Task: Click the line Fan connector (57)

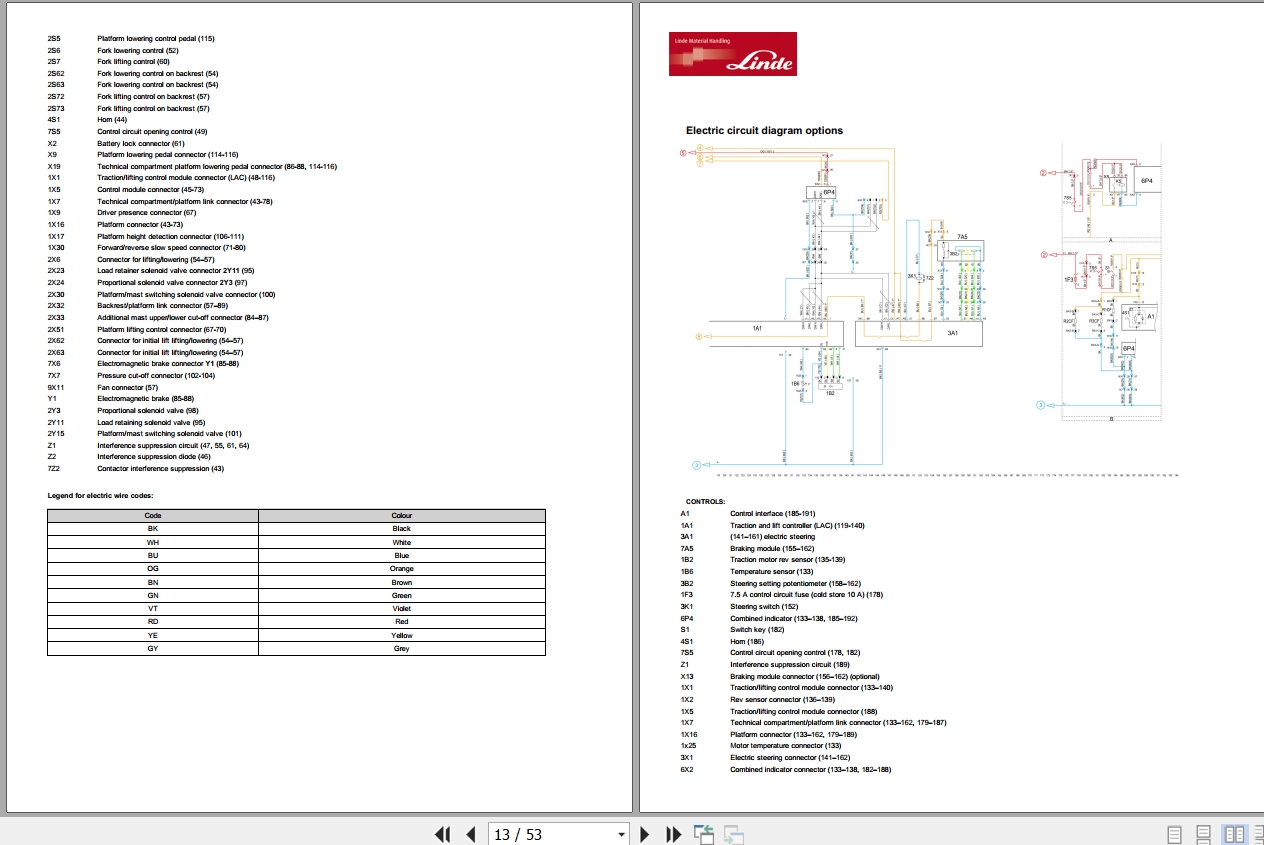Action: coord(128,387)
